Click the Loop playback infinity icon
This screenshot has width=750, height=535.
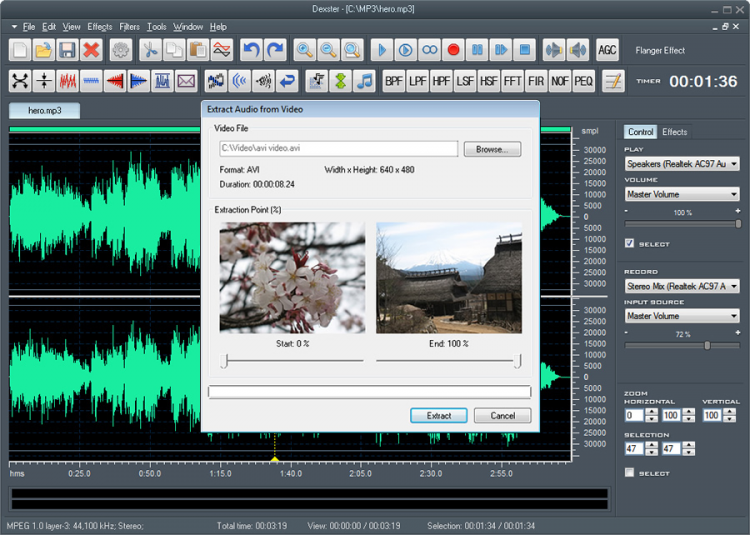pyautogui.click(x=429, y=49)
